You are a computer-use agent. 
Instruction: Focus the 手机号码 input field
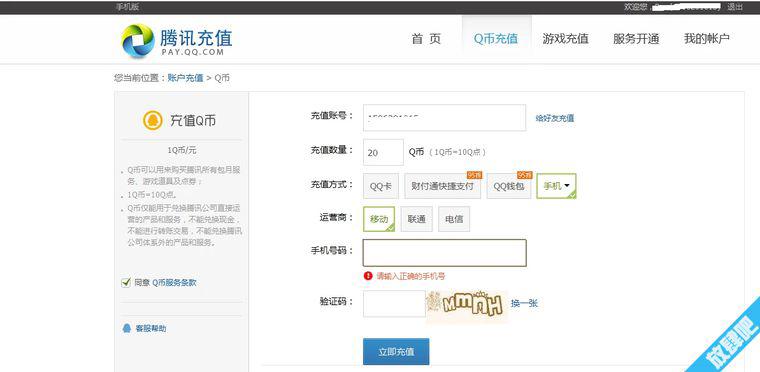coord(444,253)
